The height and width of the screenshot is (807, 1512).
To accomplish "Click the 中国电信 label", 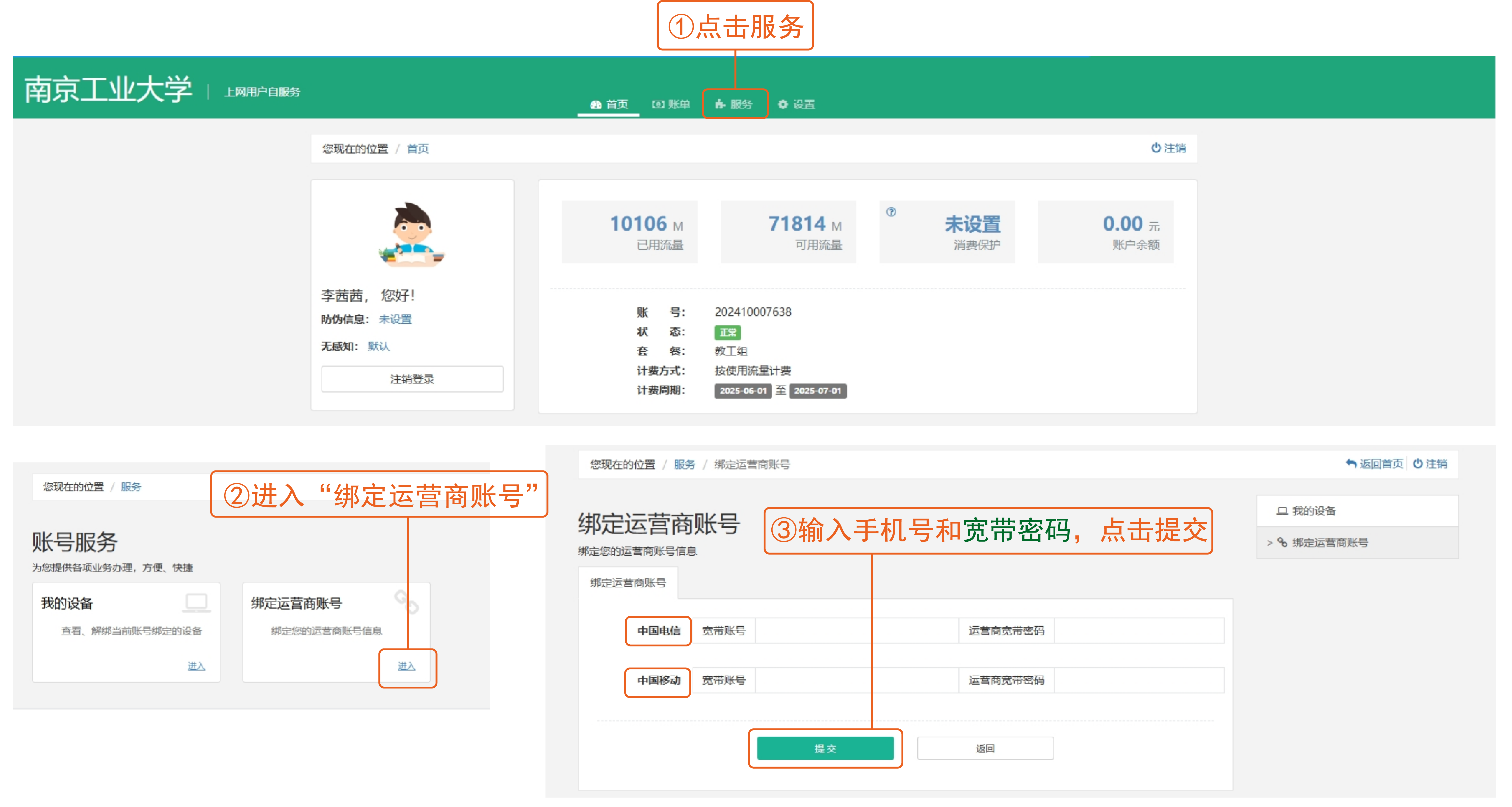I will 659,631.
